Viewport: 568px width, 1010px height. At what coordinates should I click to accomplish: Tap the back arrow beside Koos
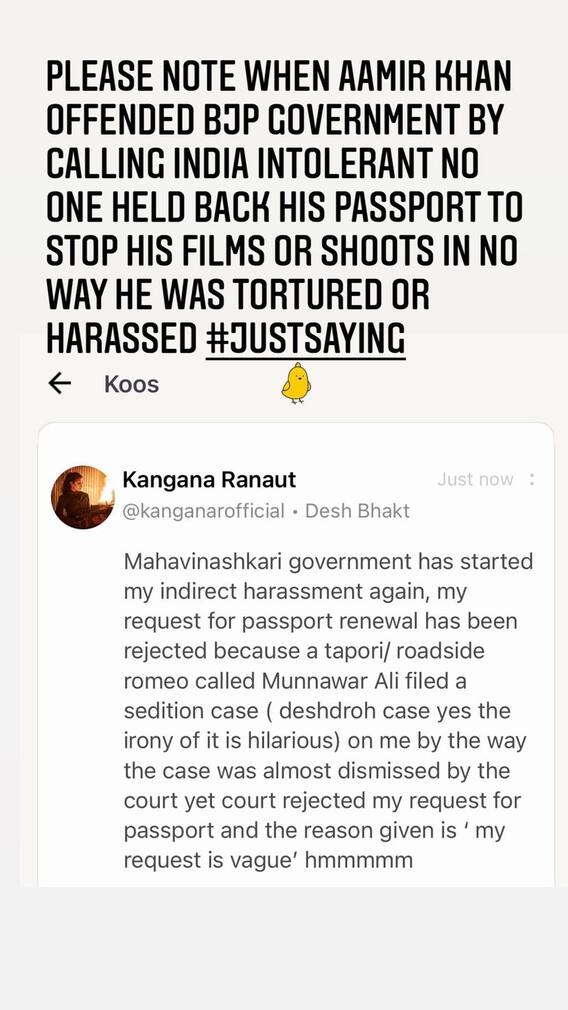pyautogui.click(x=59, y=384)
